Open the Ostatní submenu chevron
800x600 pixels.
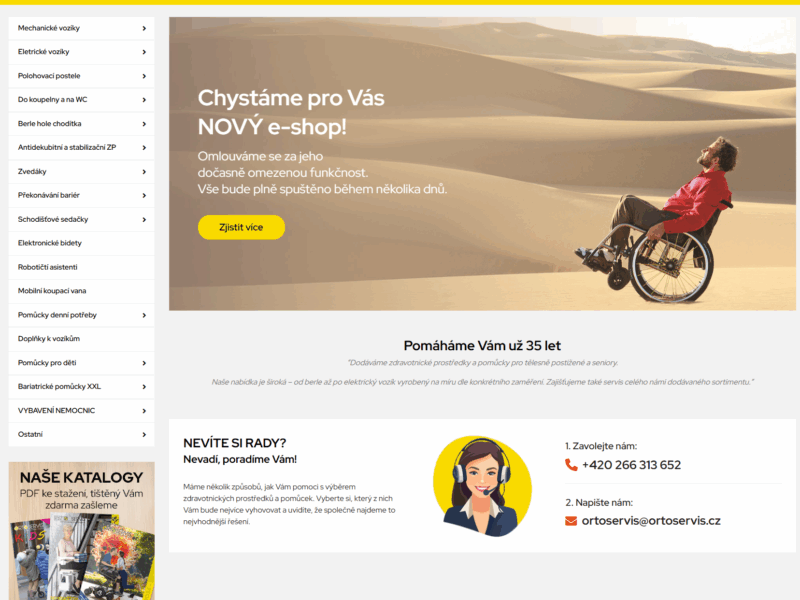[144, 435]
